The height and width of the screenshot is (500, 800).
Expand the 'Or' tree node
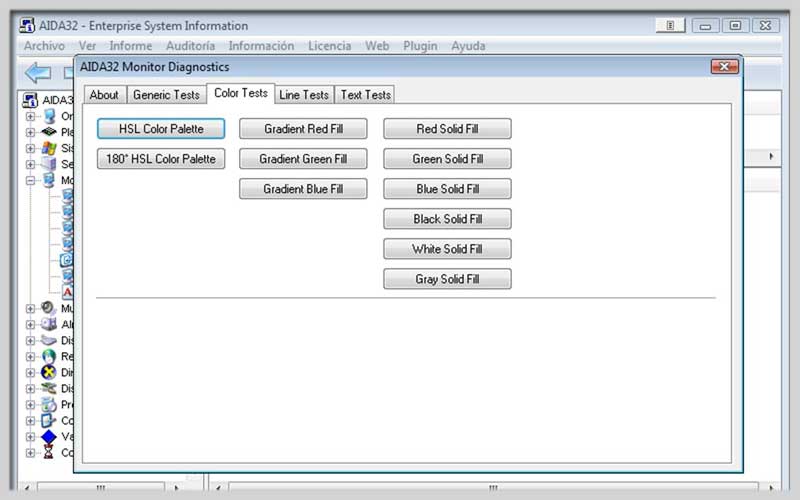pos(31,116)
